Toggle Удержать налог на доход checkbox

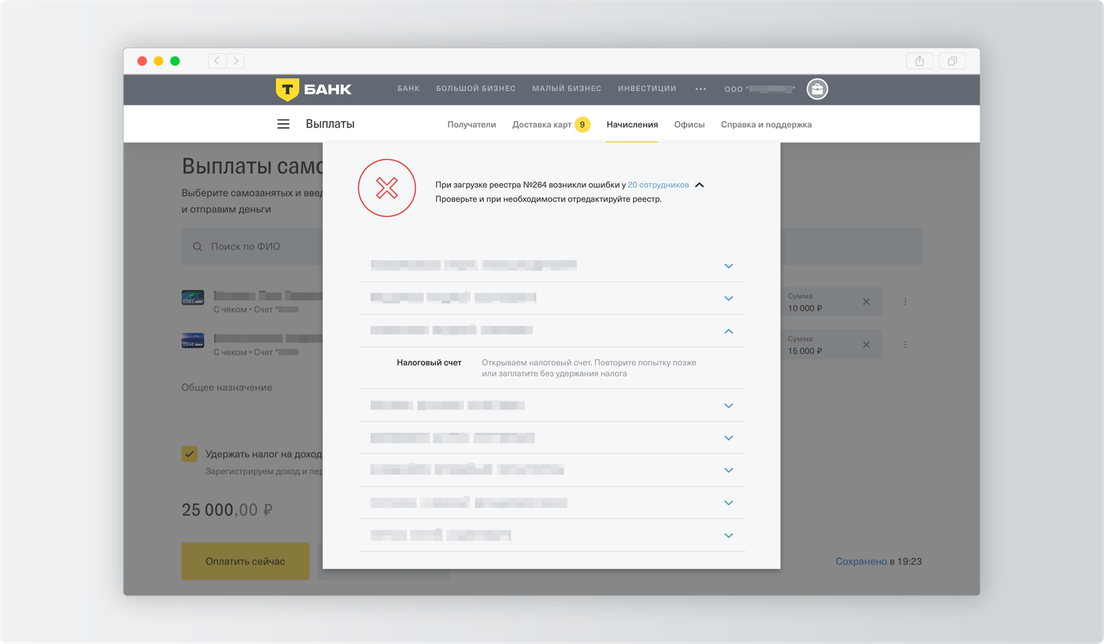[189, 454]
